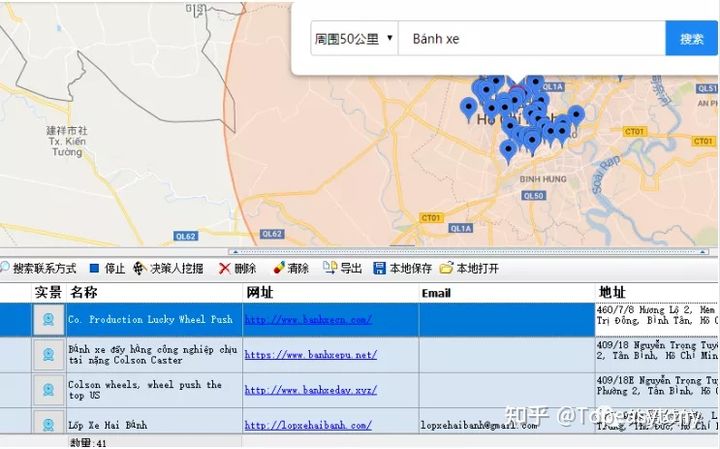Click the 网址 column header
The height and width of the screenshot is (449, 720).
pos(331,292)
